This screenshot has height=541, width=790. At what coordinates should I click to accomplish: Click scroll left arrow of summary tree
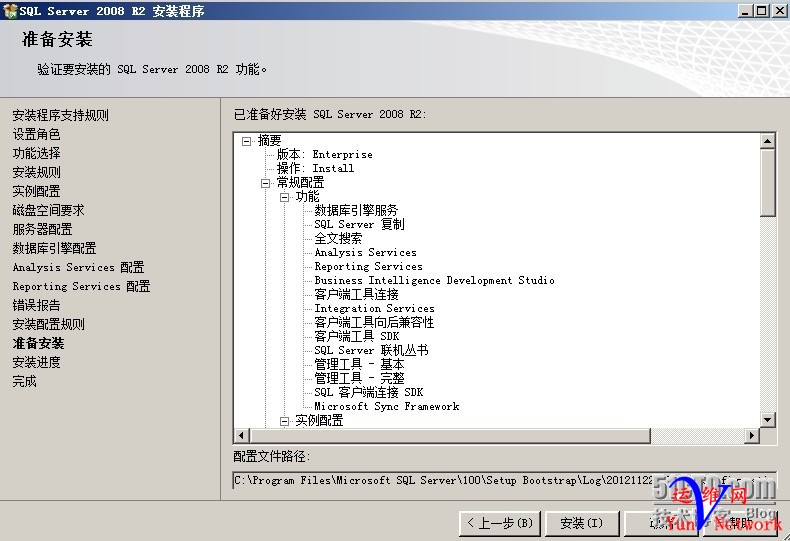tap(241, 436)
